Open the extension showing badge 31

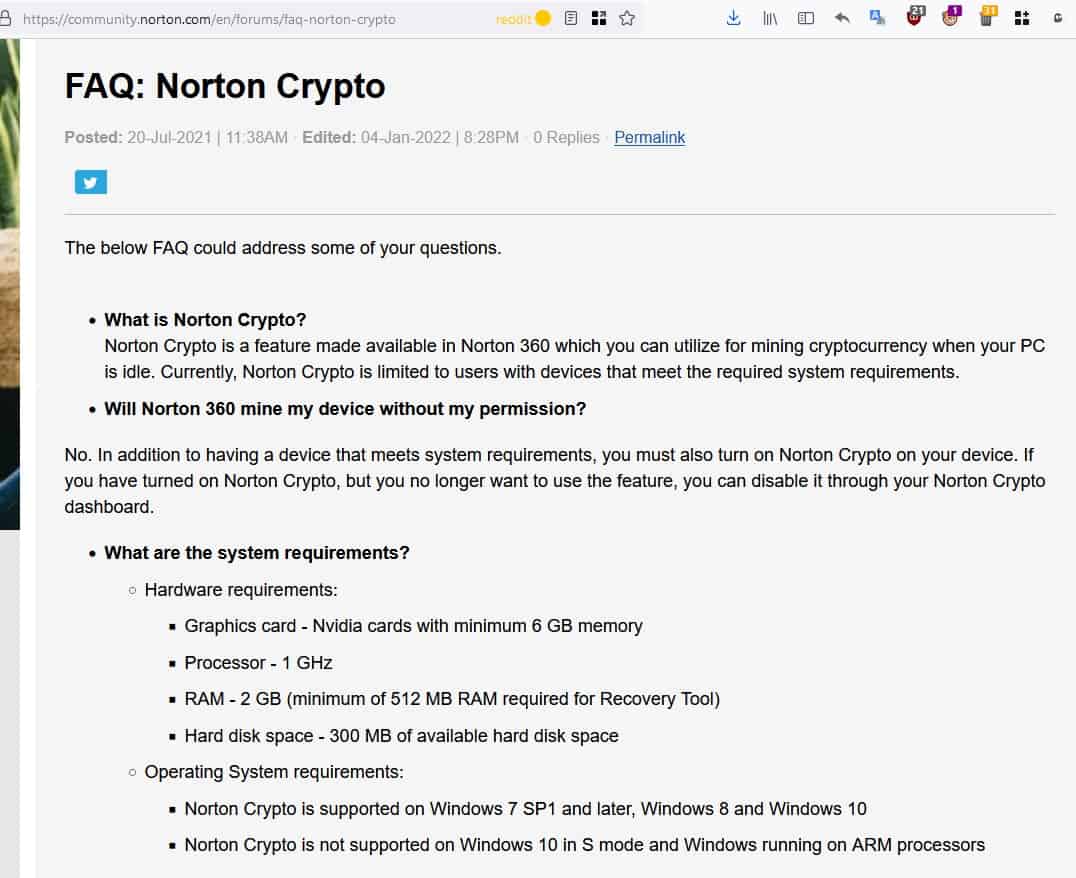[x=987, y=18]
